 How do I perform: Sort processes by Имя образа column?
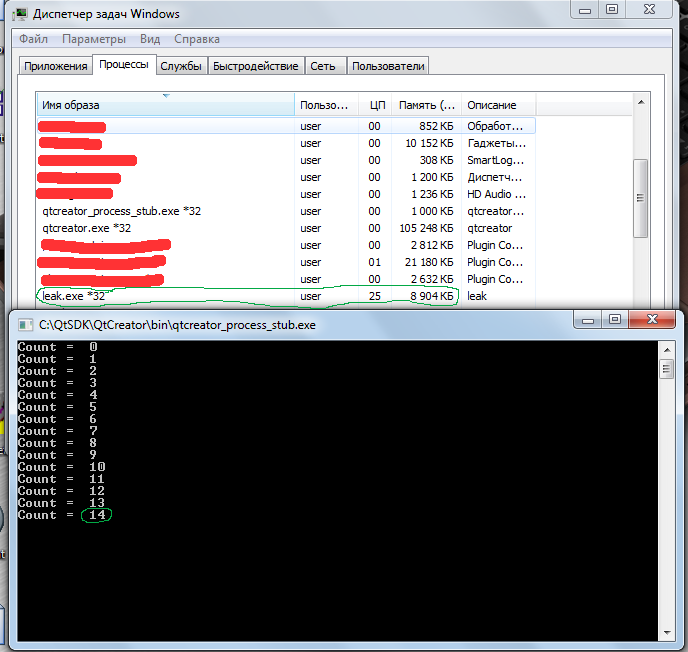tap(165, 105)
